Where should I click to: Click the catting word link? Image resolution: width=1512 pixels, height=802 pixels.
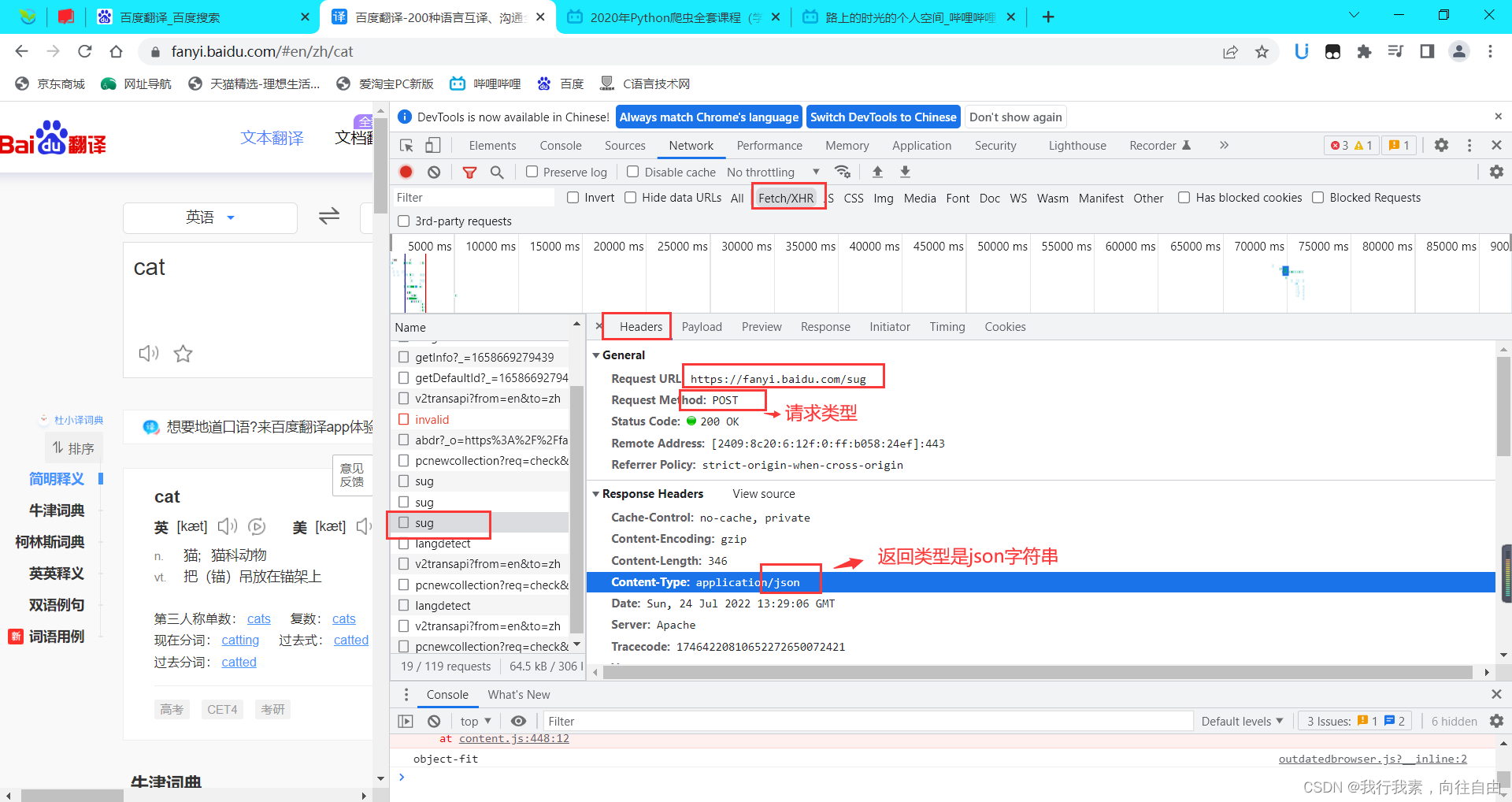click(240, 640)
